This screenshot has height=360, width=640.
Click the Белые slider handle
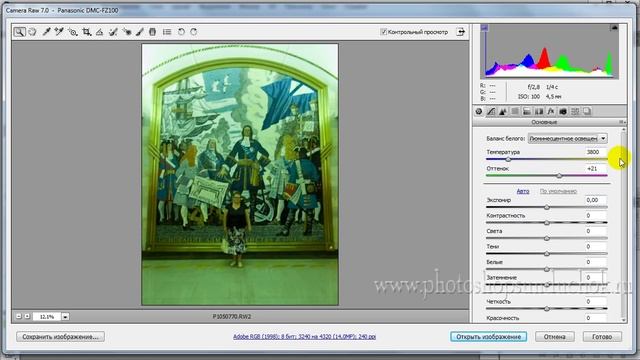pyautogui.click(x=547, y=269)
